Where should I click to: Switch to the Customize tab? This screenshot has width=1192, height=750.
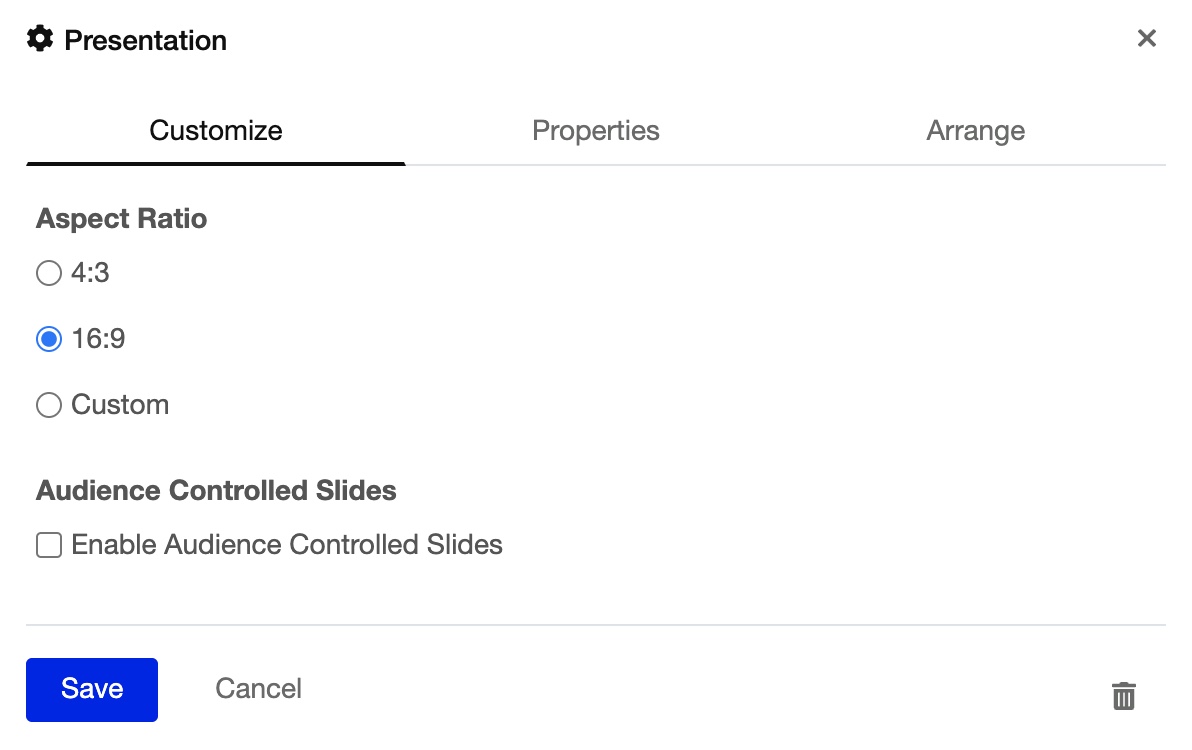(216, 131)
